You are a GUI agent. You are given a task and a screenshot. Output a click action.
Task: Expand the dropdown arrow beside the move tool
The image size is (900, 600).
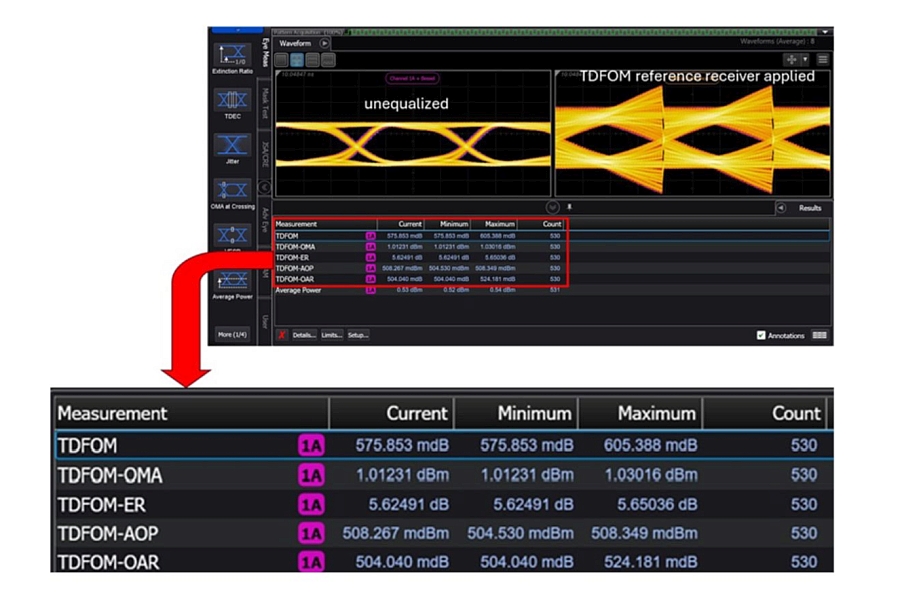coord(805,60)
